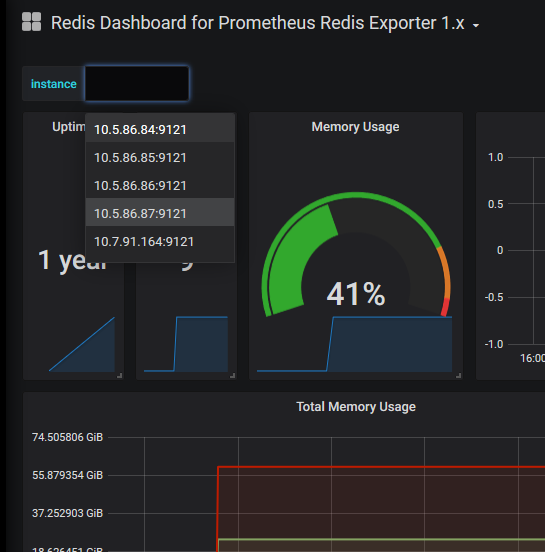Image resolution: width=545 pixels, height=552 pixels.
Task: Open the dashboard title dropdown caret
Action: (476, 25)
